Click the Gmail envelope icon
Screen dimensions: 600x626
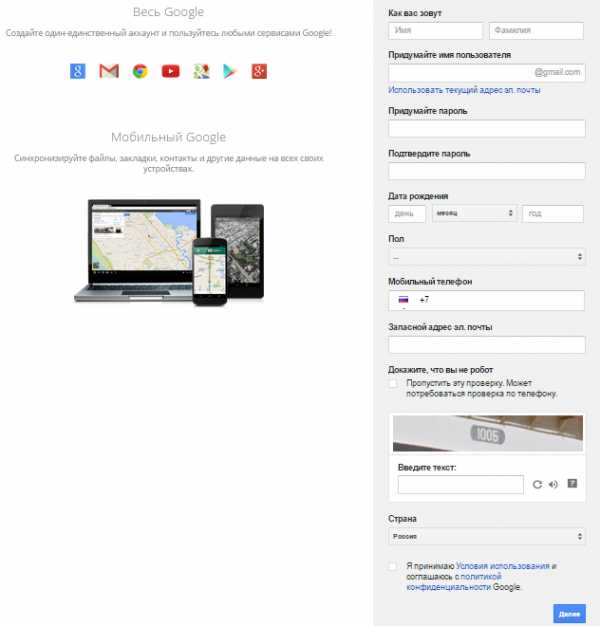(109, 71)
